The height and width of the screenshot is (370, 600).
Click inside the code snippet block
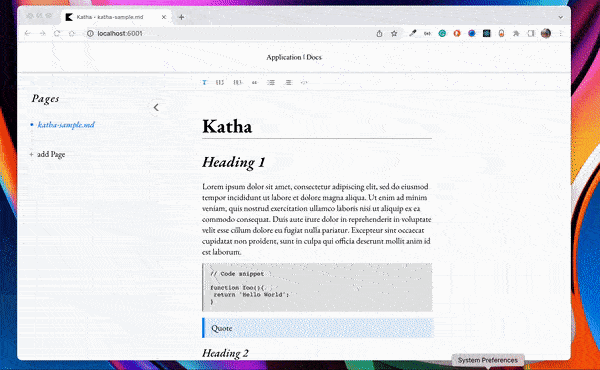pyautogui.click(x=317, y=287)
